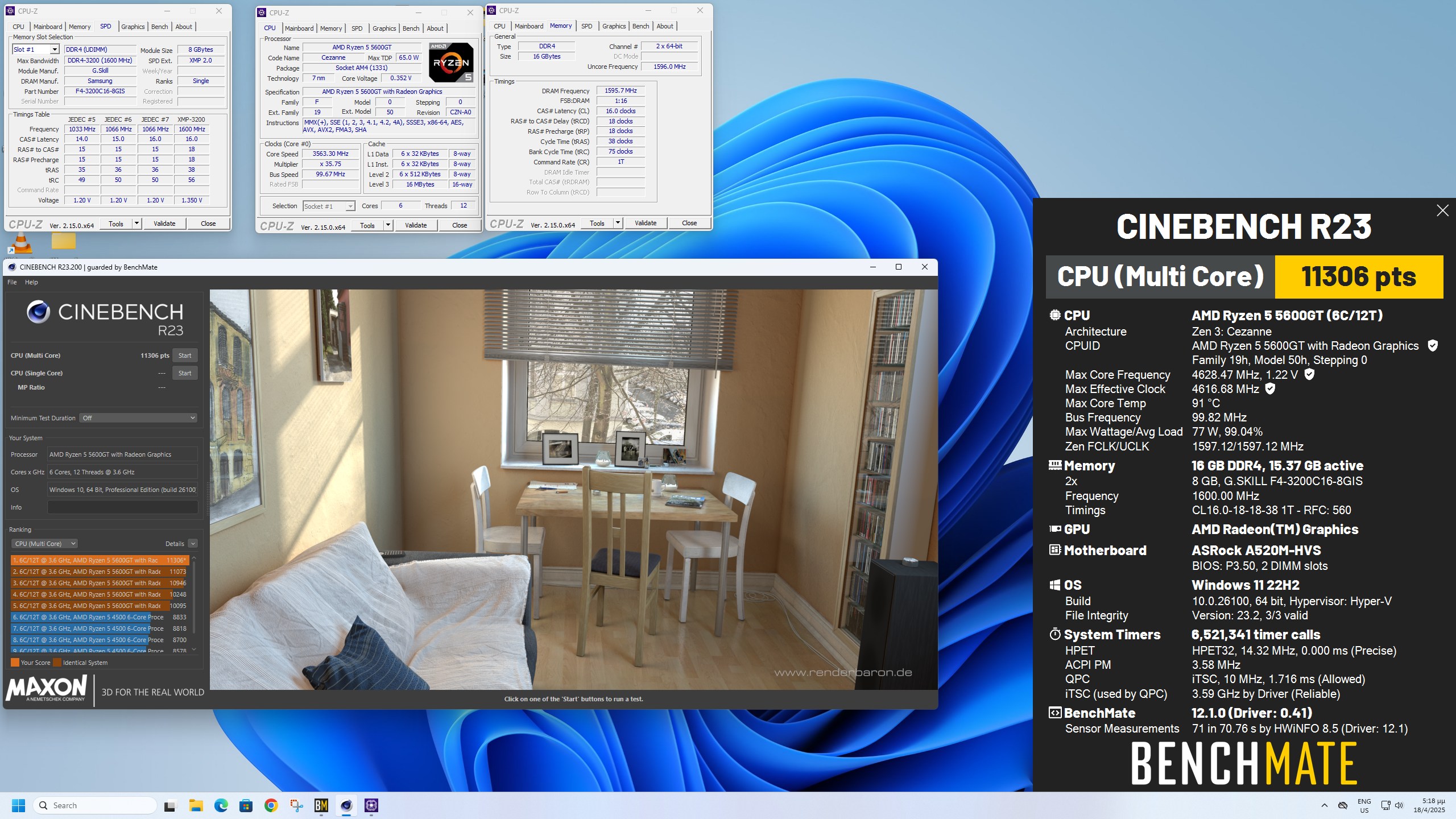Open the Tools dropdown arrow in the Memory CPU-Z window

(618, 223)
